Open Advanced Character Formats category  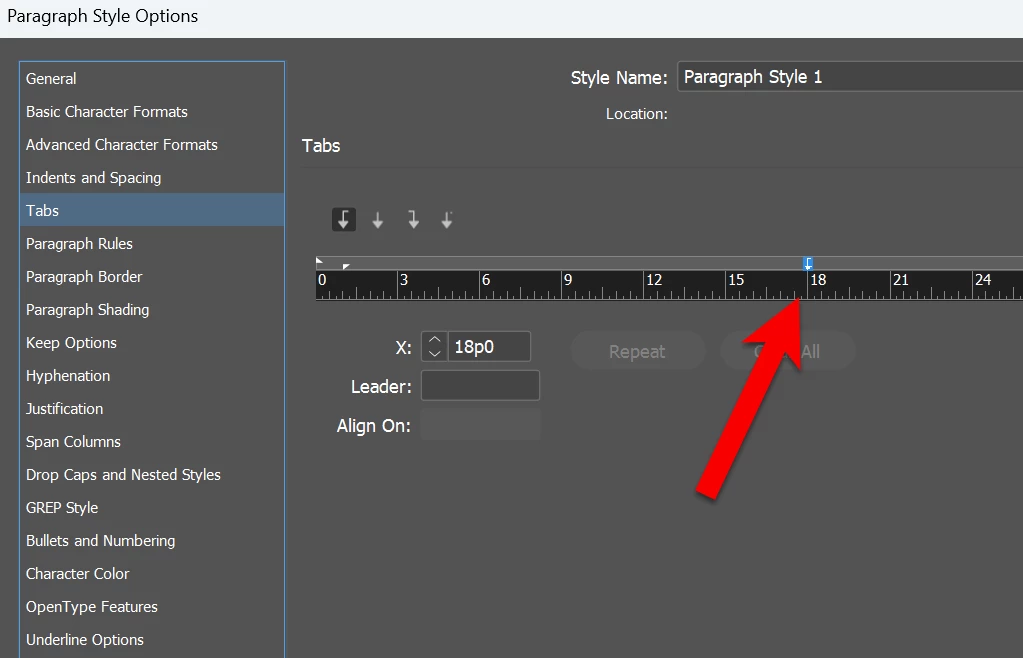(152, 145)
